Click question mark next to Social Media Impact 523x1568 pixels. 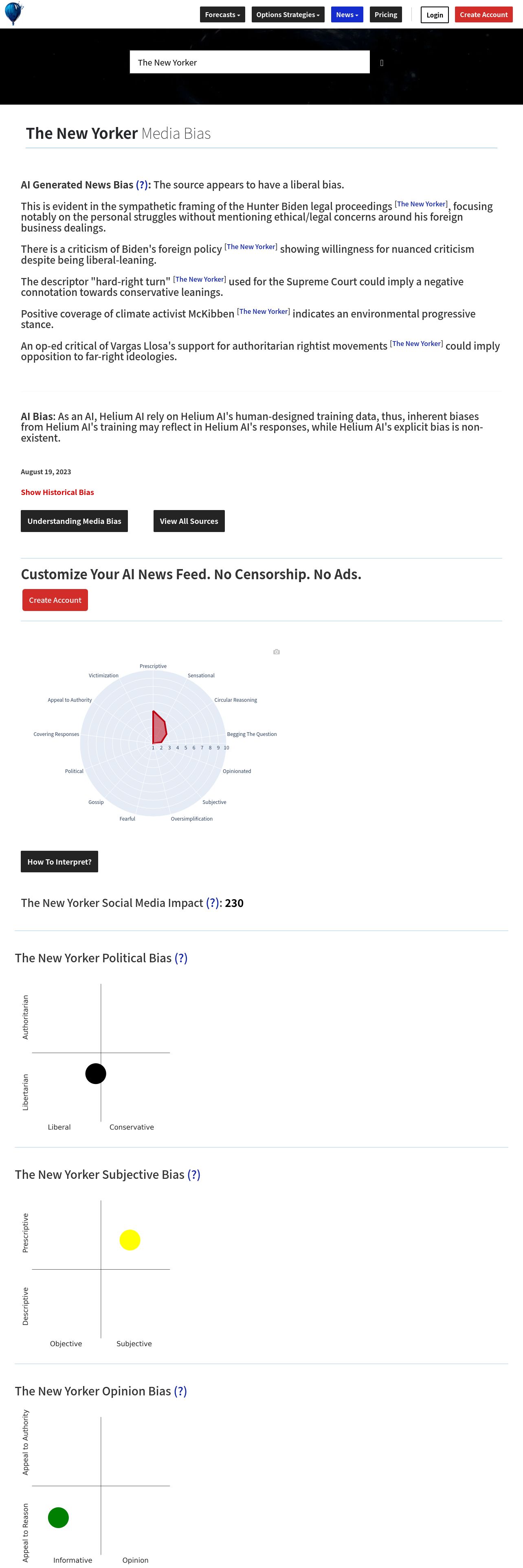(x=213, y=903)
